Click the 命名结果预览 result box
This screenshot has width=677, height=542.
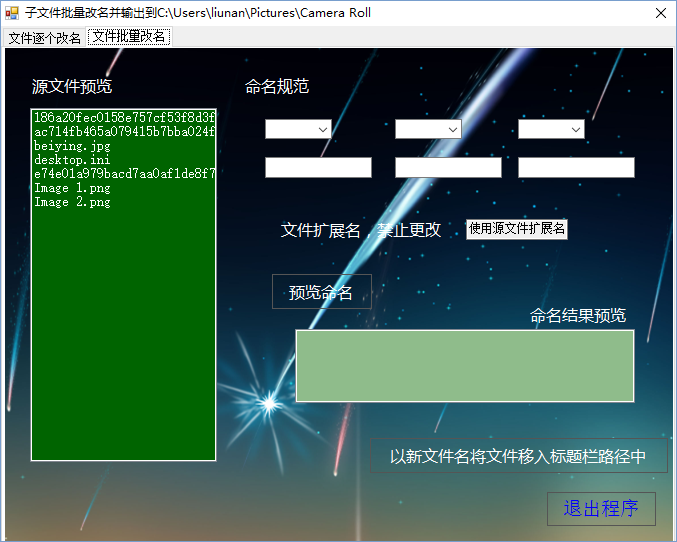point(465,366)
